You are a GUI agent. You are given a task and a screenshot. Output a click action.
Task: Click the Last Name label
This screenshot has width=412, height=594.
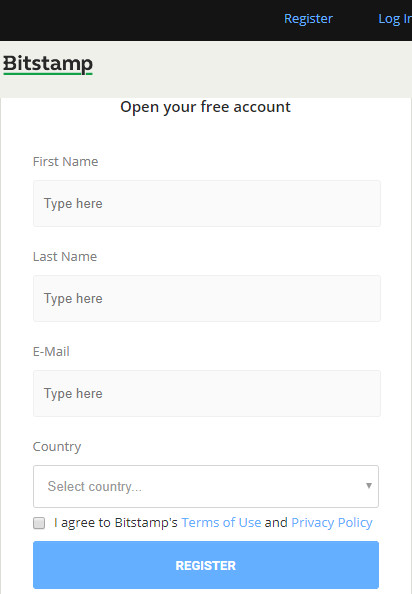(65, 256)
